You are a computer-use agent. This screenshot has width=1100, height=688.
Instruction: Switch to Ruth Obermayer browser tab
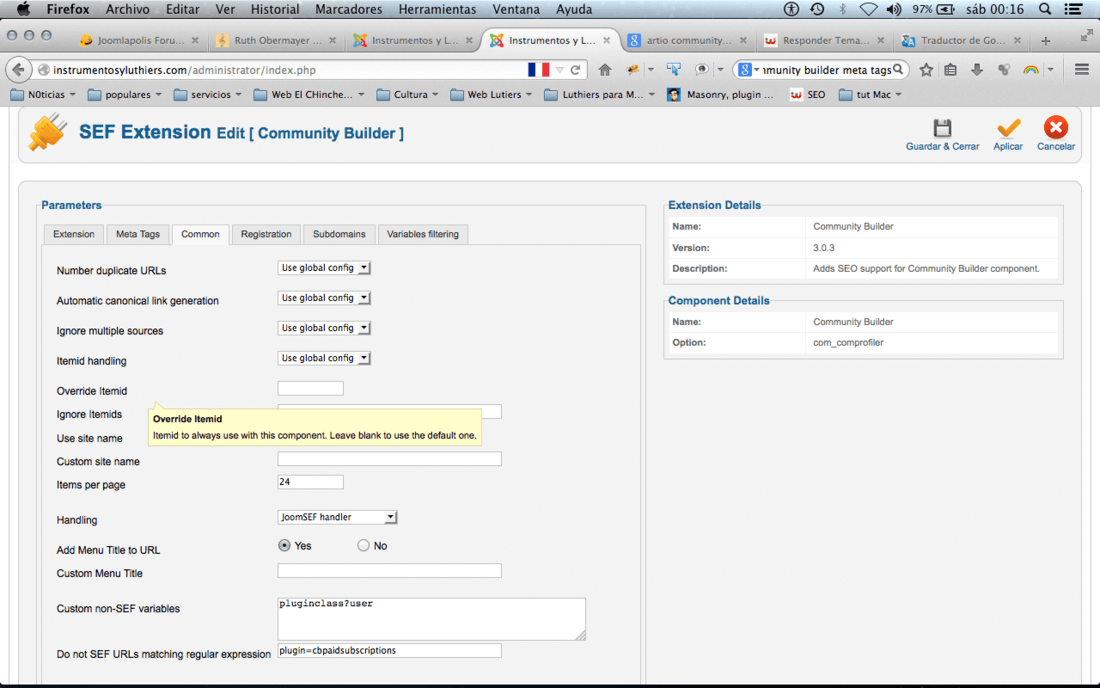276,41
